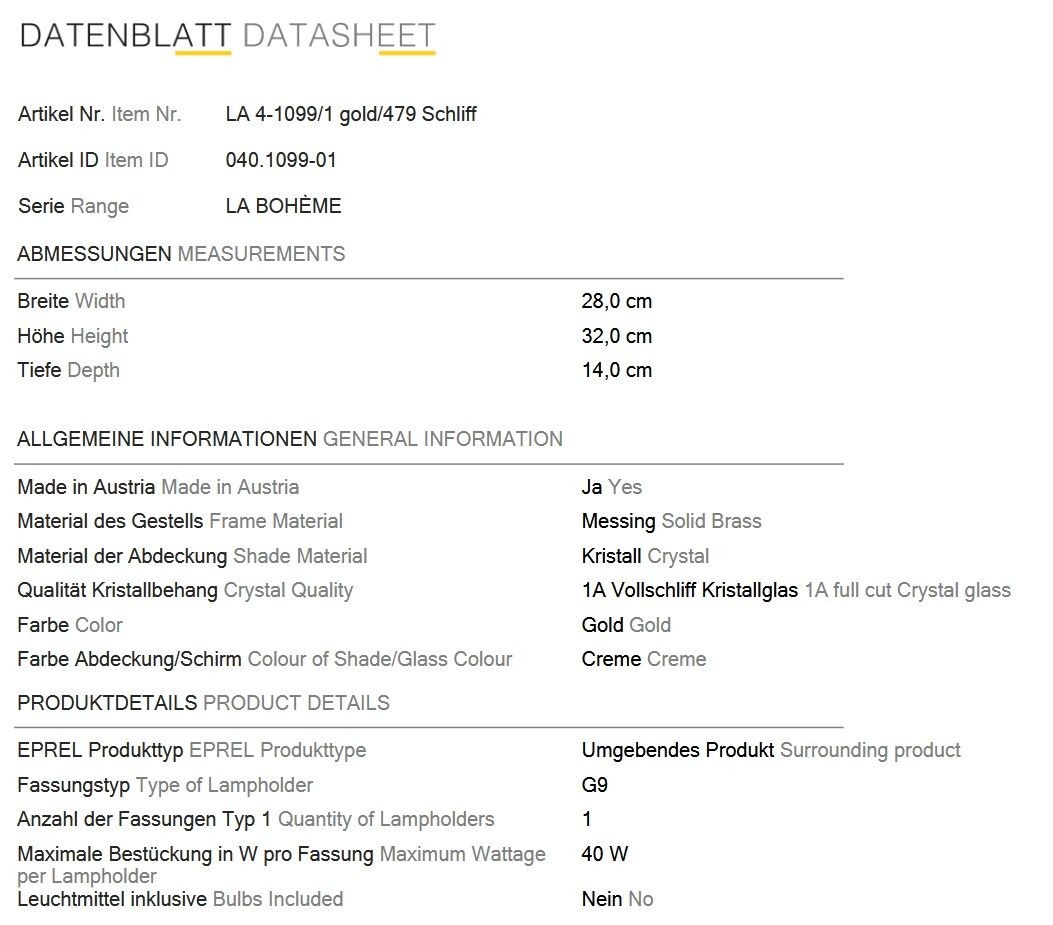
Task: Click the Made in Austria Ja Yes value
Action: [x=612, y=487]
